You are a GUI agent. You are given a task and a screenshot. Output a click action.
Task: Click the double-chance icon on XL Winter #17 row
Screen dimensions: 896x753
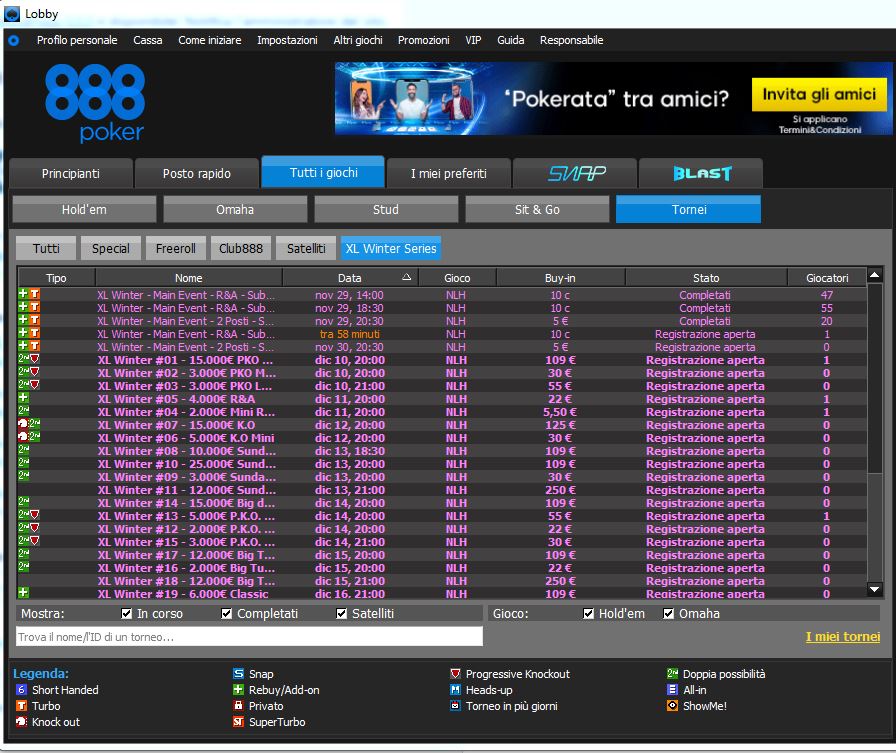(23, 554)
